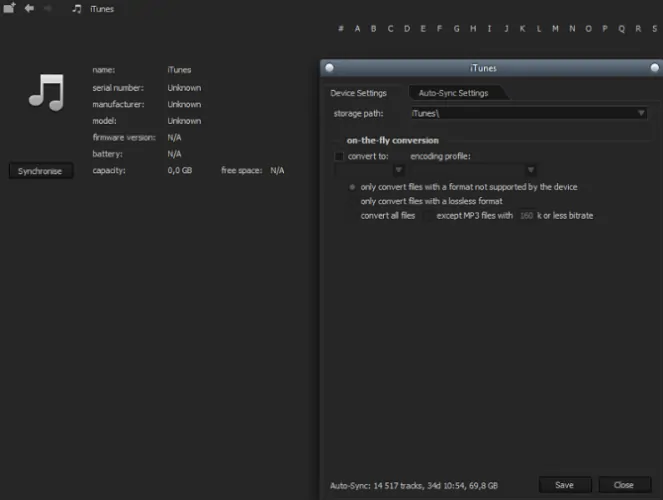Expand the 'convert to' format dropdown
The width and height of the screenshot is (663, 500).
click(398, 170)
